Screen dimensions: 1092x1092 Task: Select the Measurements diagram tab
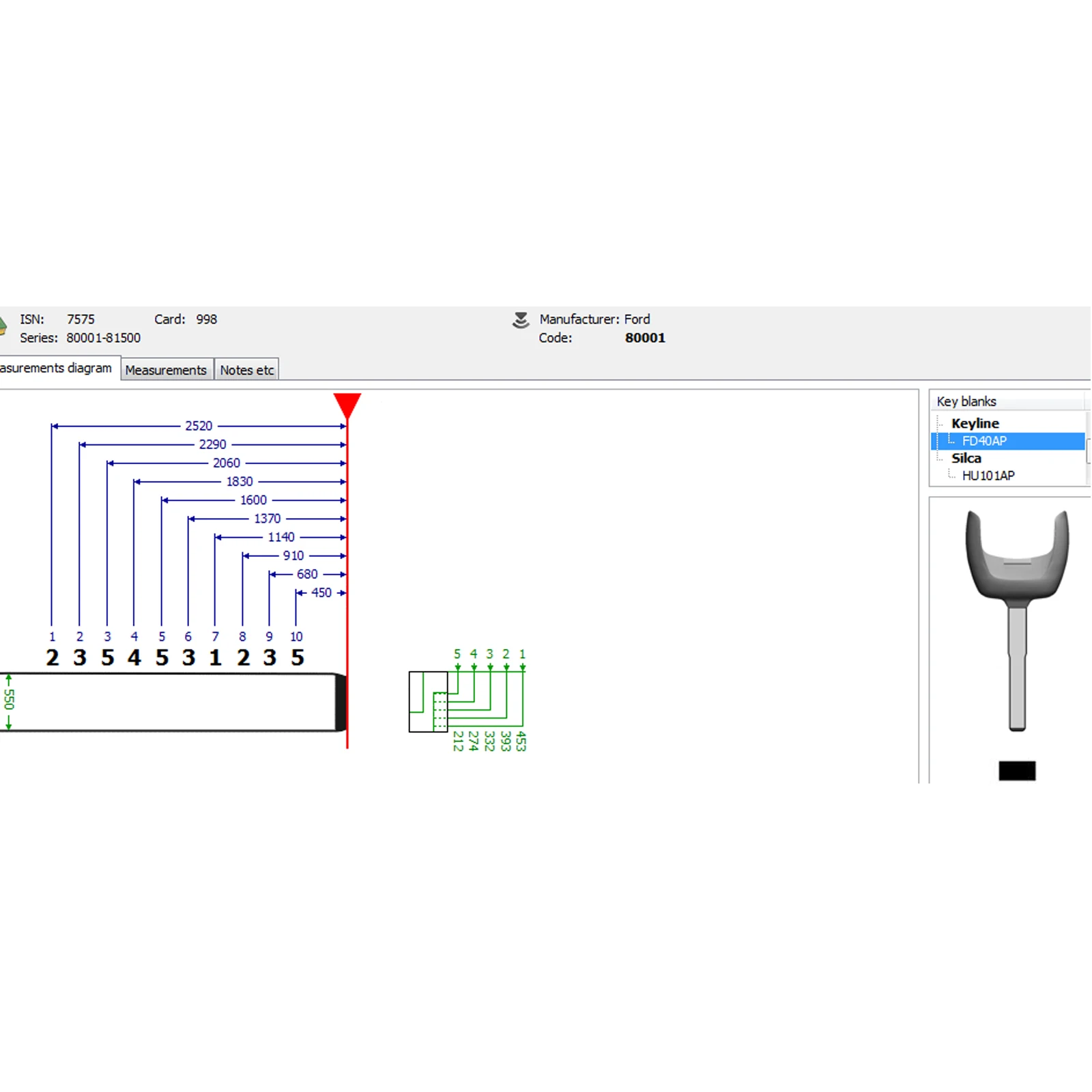pyautogui.click(x=59, y=368)
